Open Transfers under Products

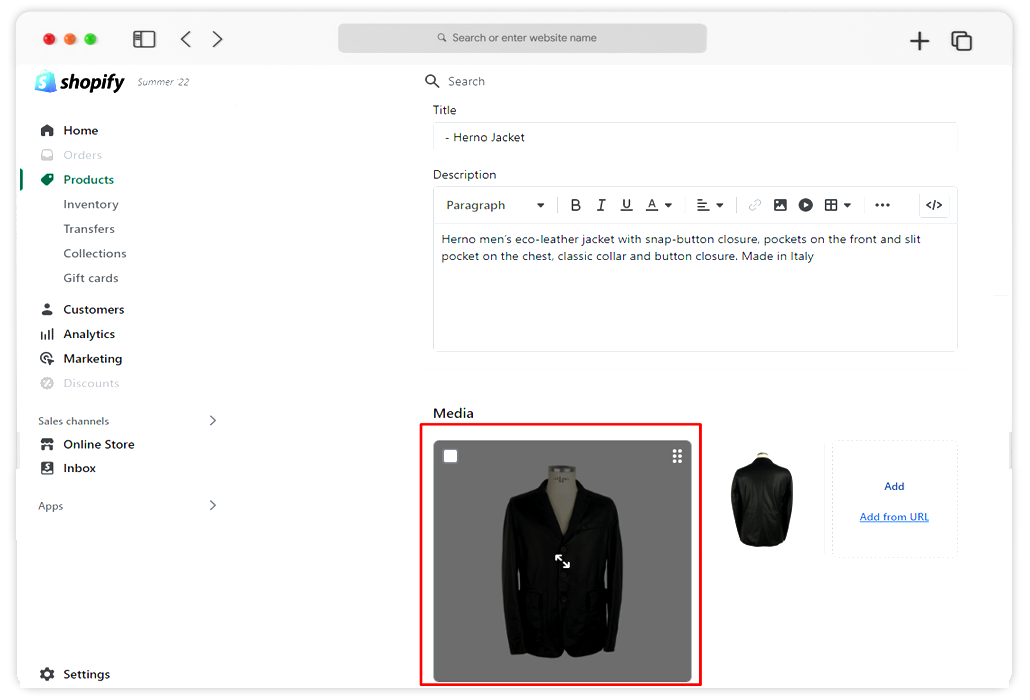89,229
